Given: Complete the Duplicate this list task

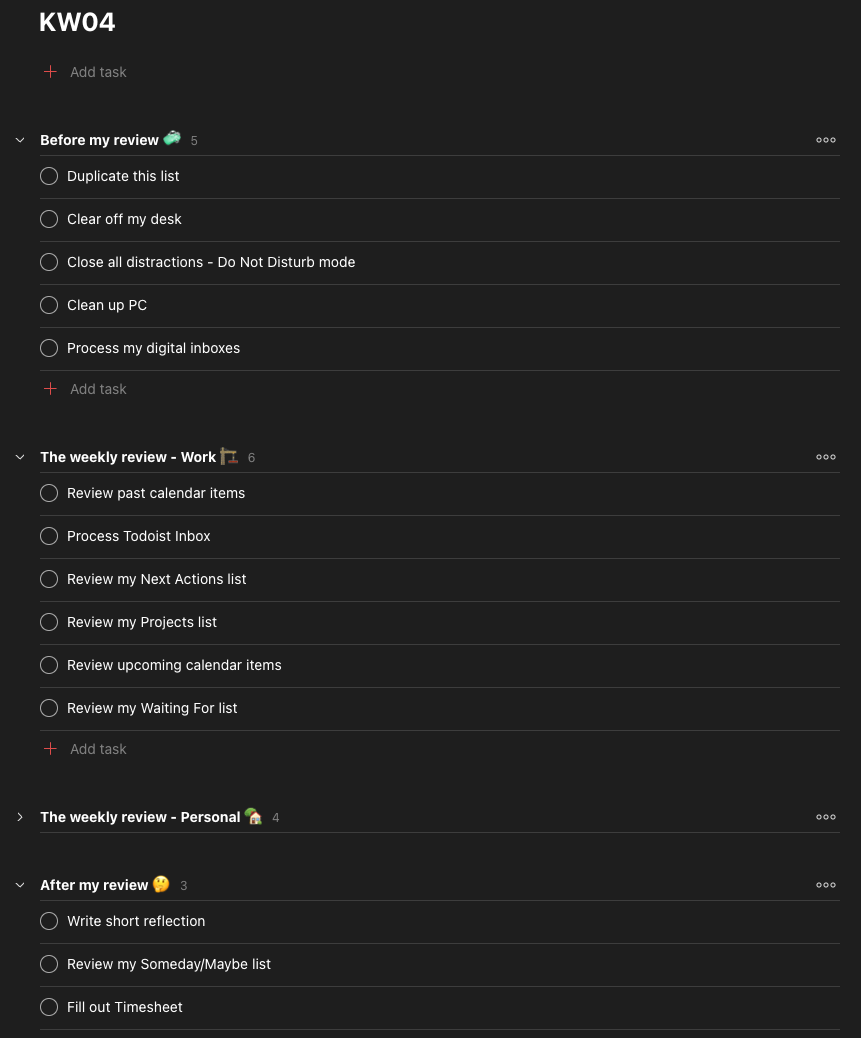Looking at the screenshot, I should point(49,176).
